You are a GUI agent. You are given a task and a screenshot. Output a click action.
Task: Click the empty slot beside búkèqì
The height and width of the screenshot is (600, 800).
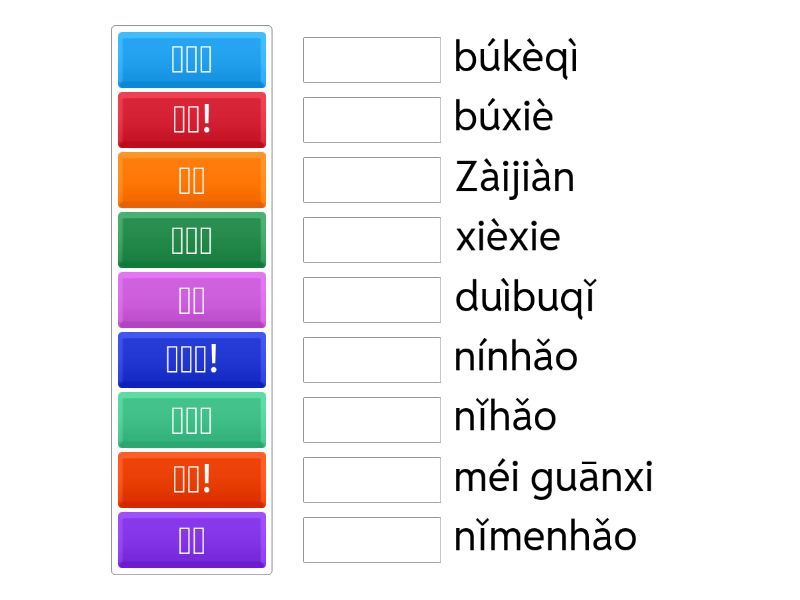click(x=372, y=60)
